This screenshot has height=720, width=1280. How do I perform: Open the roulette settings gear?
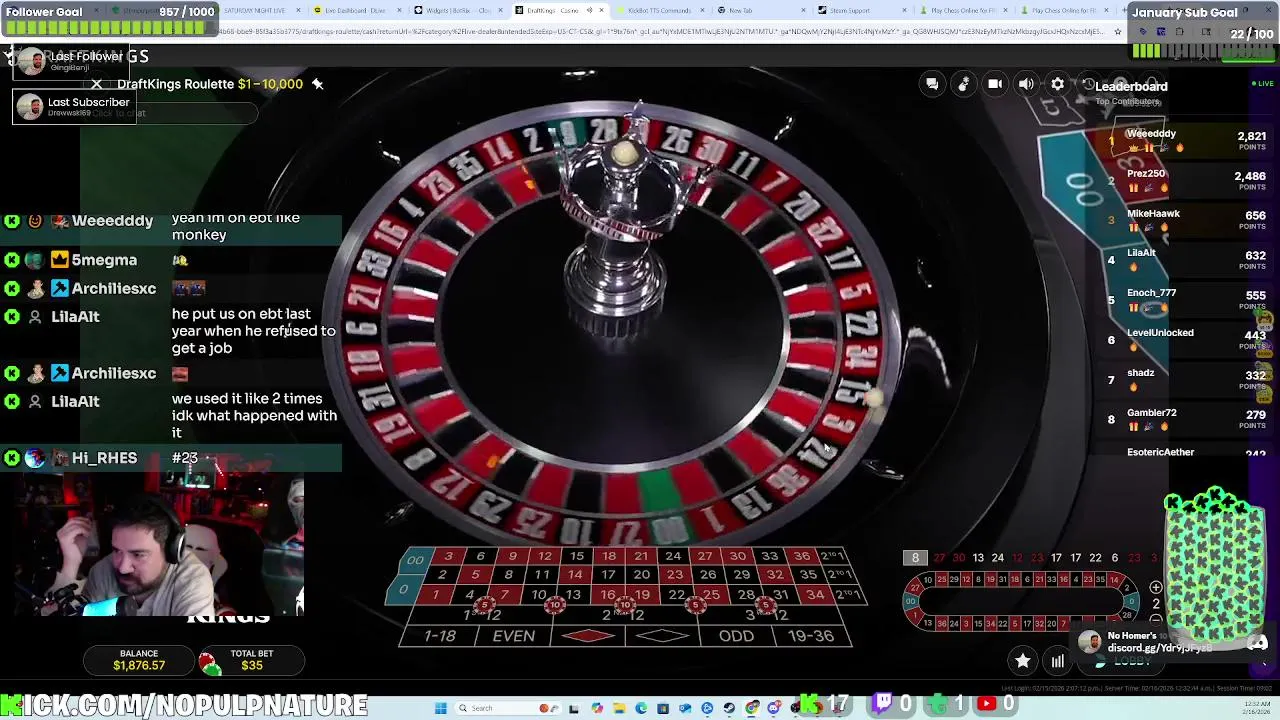[x=1057, y=84]
